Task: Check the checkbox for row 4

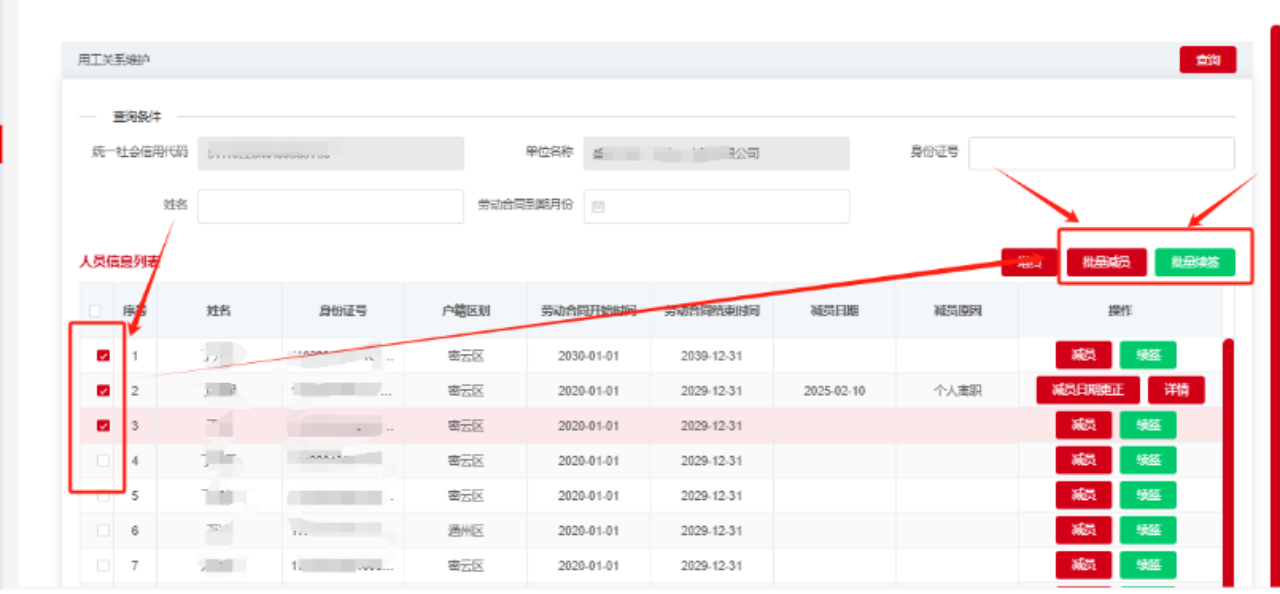Action: pos(103,461)
